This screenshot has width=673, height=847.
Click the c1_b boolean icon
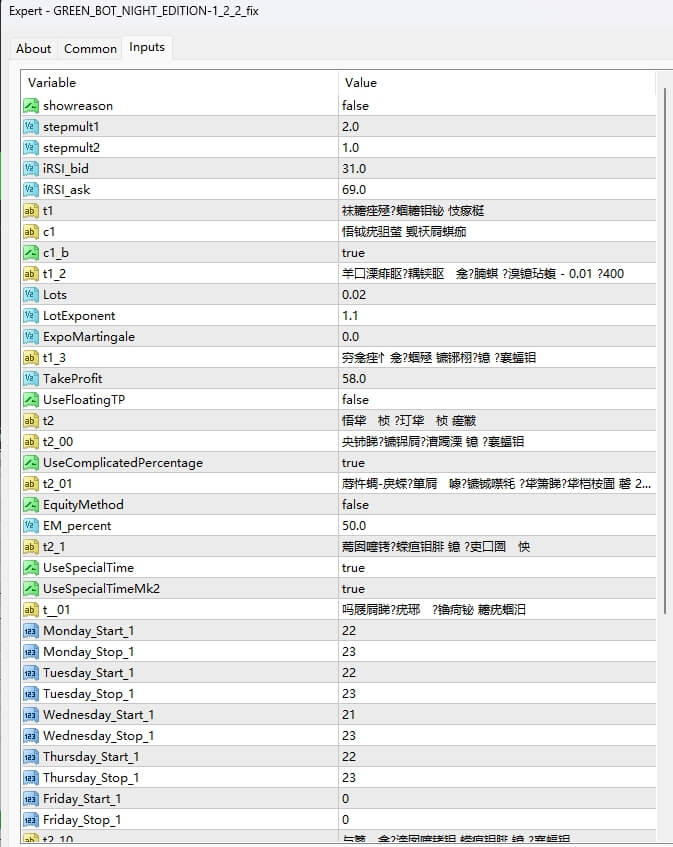pyautogui.click(x=31, y=253)
